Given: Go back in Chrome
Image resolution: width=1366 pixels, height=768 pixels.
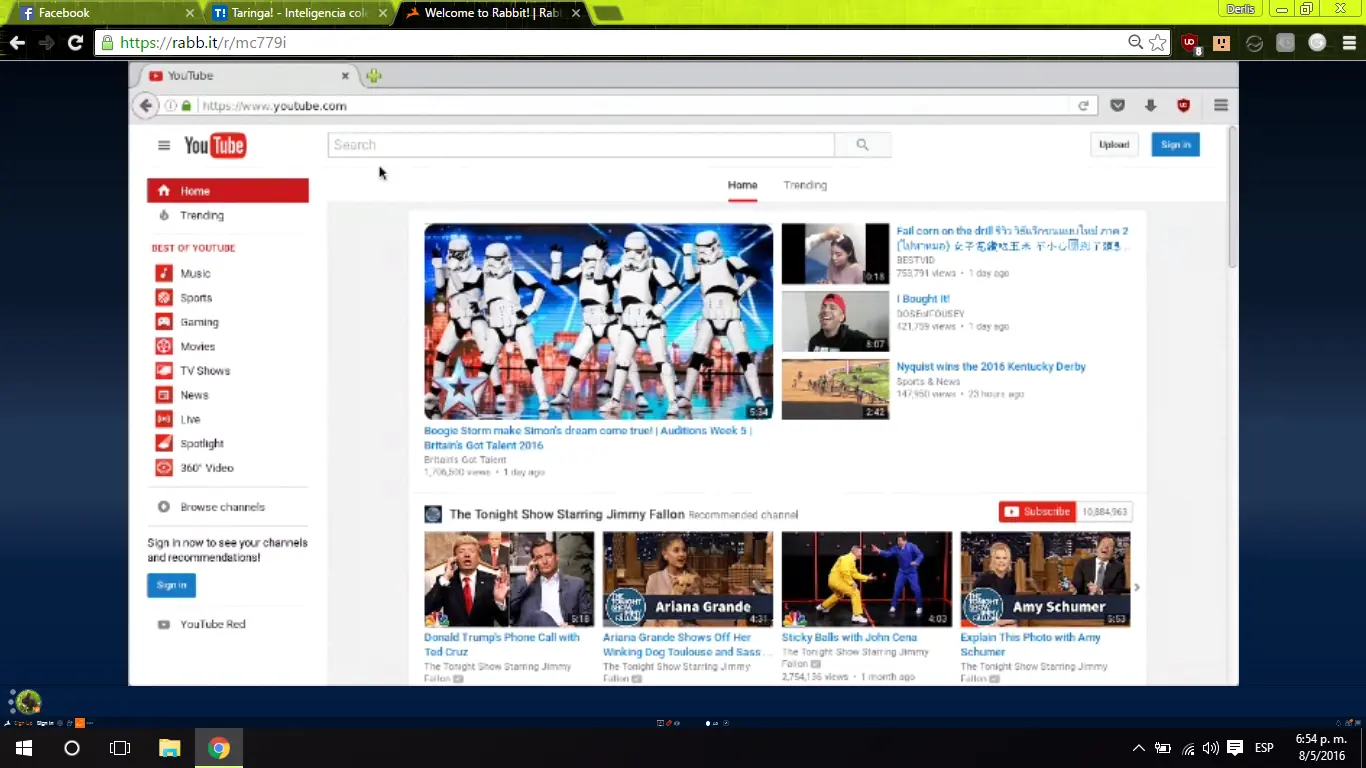Looking at the screenshot, I should click(x=17, y=43).
